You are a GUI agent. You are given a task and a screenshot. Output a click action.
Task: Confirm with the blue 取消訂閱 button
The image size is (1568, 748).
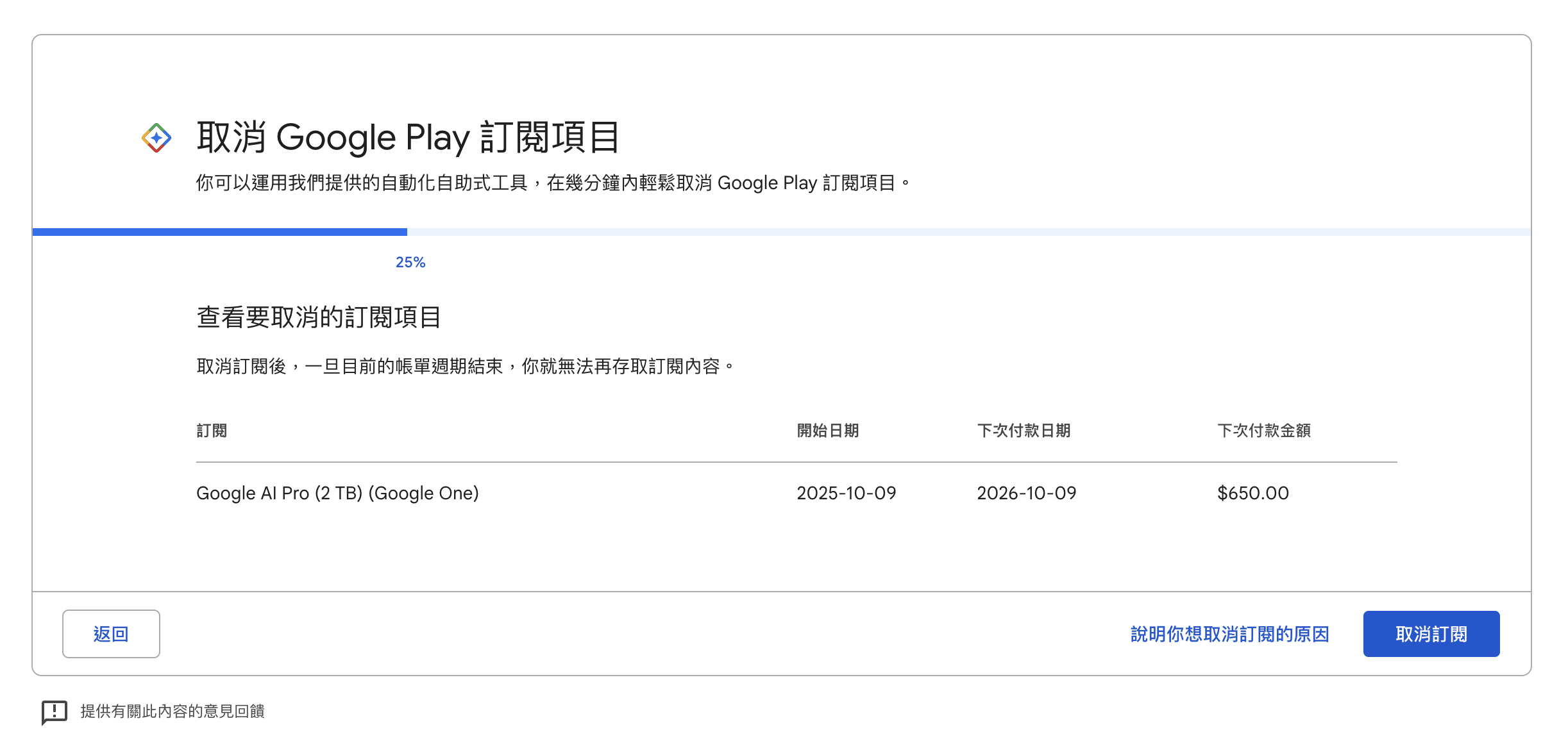(x=1431, y=634)
